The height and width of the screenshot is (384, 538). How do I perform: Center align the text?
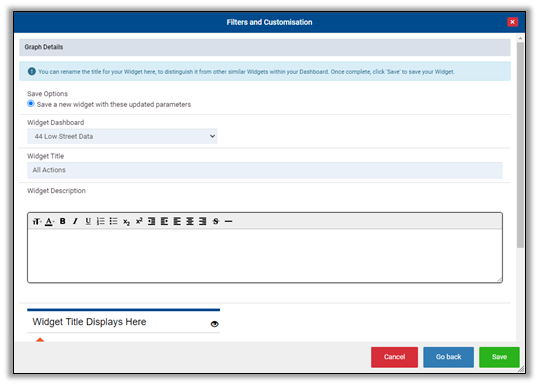click(190, 221)
